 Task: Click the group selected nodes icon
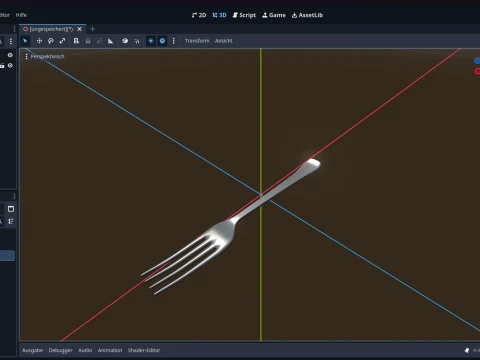[x=99, y=41]
